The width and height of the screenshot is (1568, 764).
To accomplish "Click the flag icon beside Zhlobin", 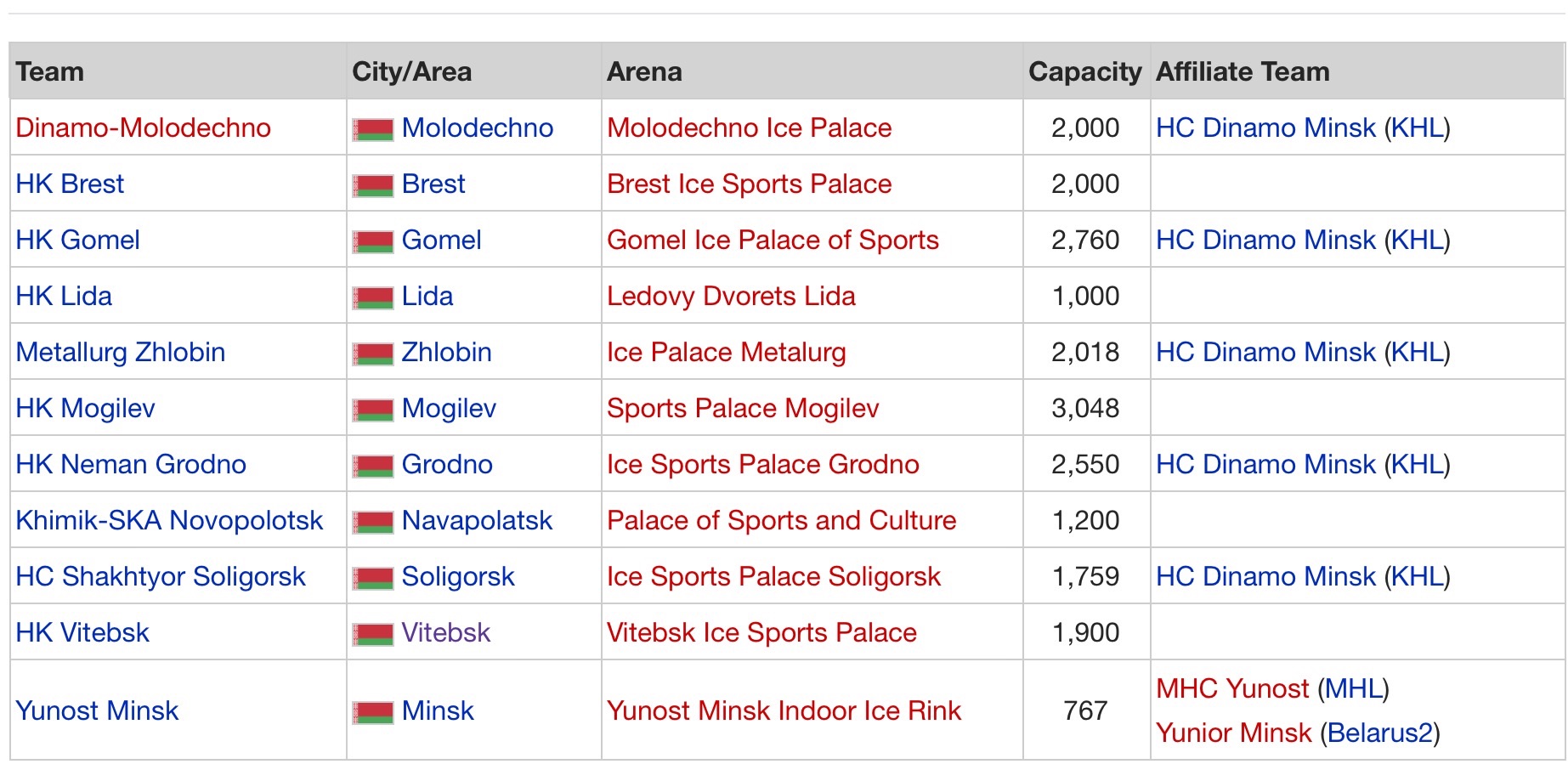I will click(x=373, y=354).
